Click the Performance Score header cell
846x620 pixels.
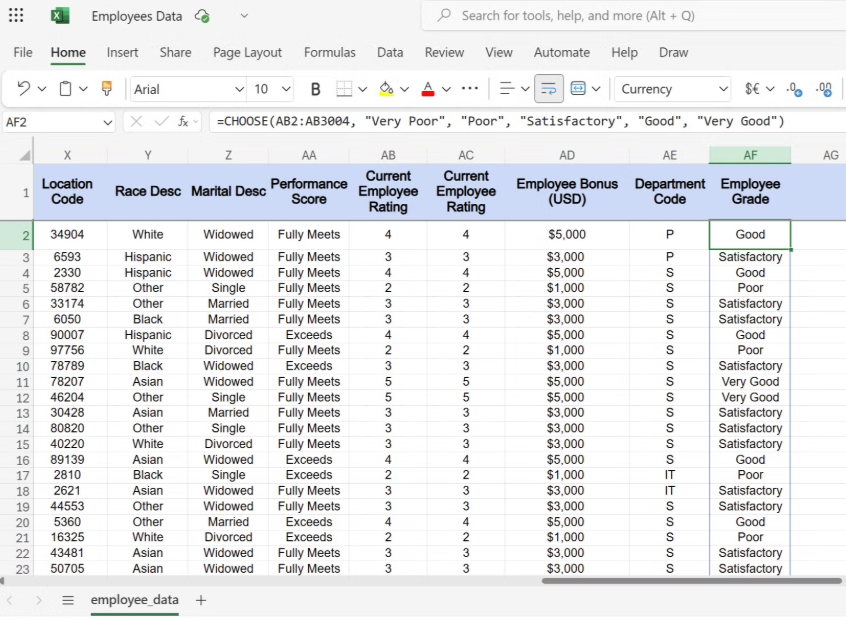pyautogui.click(x=309, y=192)
